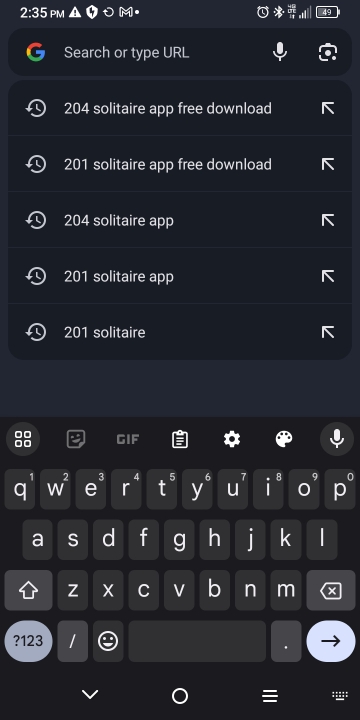Open Google Lens camera search
Screen dimensions: 360x720
328,52
